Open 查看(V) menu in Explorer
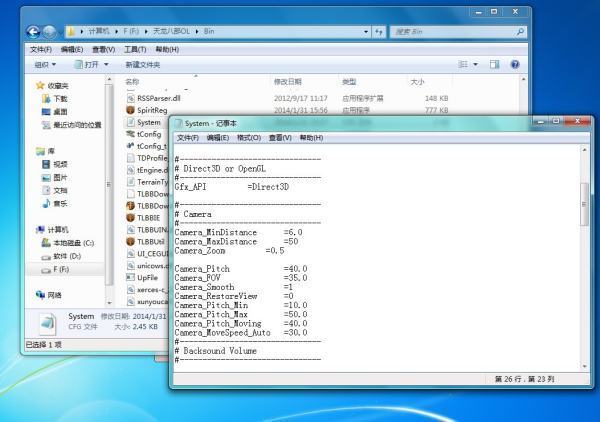The image size is (600, 422). tap(104, 49)
